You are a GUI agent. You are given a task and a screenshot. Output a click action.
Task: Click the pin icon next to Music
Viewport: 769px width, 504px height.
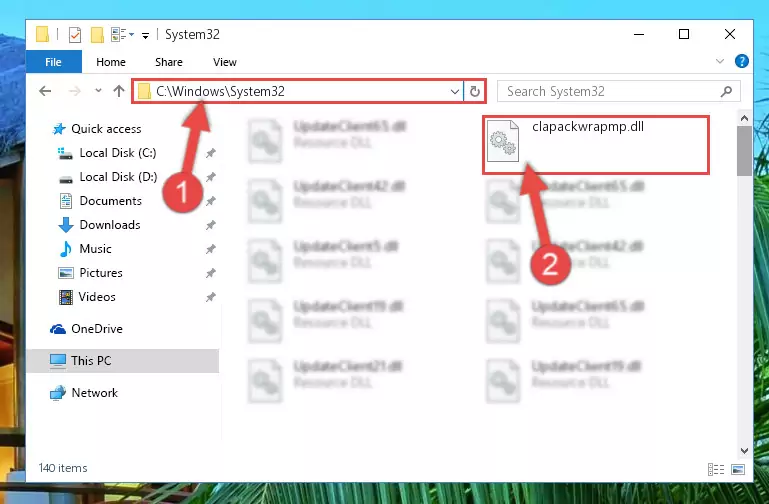(210, 249)
